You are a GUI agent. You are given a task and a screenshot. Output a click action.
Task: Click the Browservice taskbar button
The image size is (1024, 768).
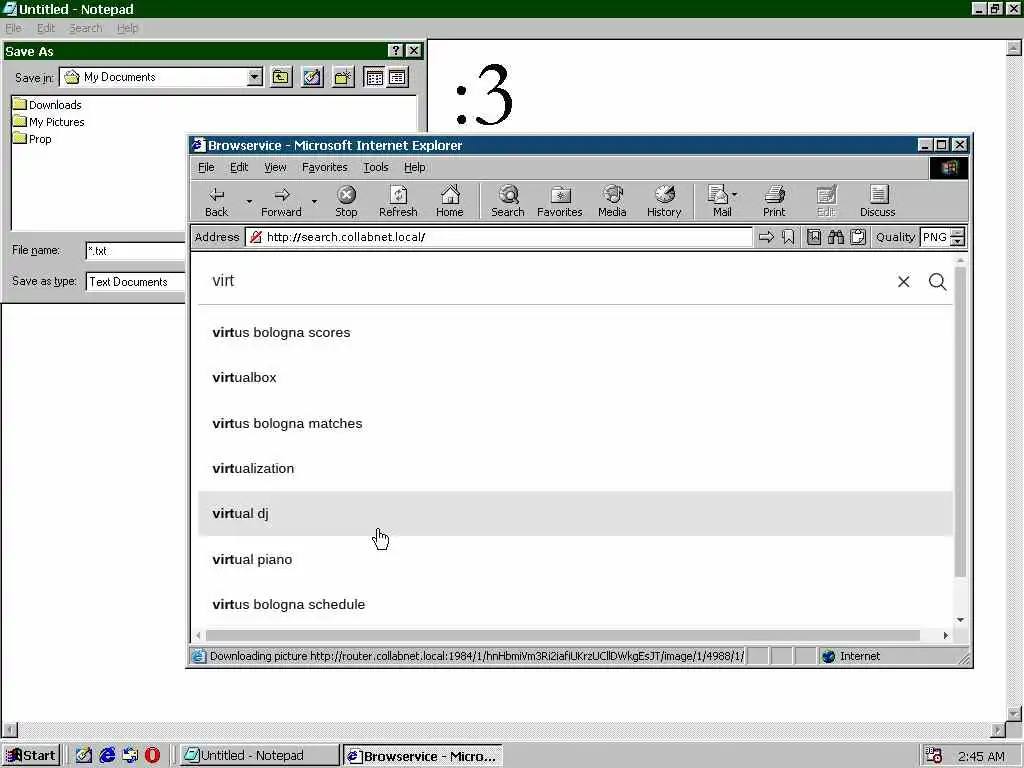423,756
